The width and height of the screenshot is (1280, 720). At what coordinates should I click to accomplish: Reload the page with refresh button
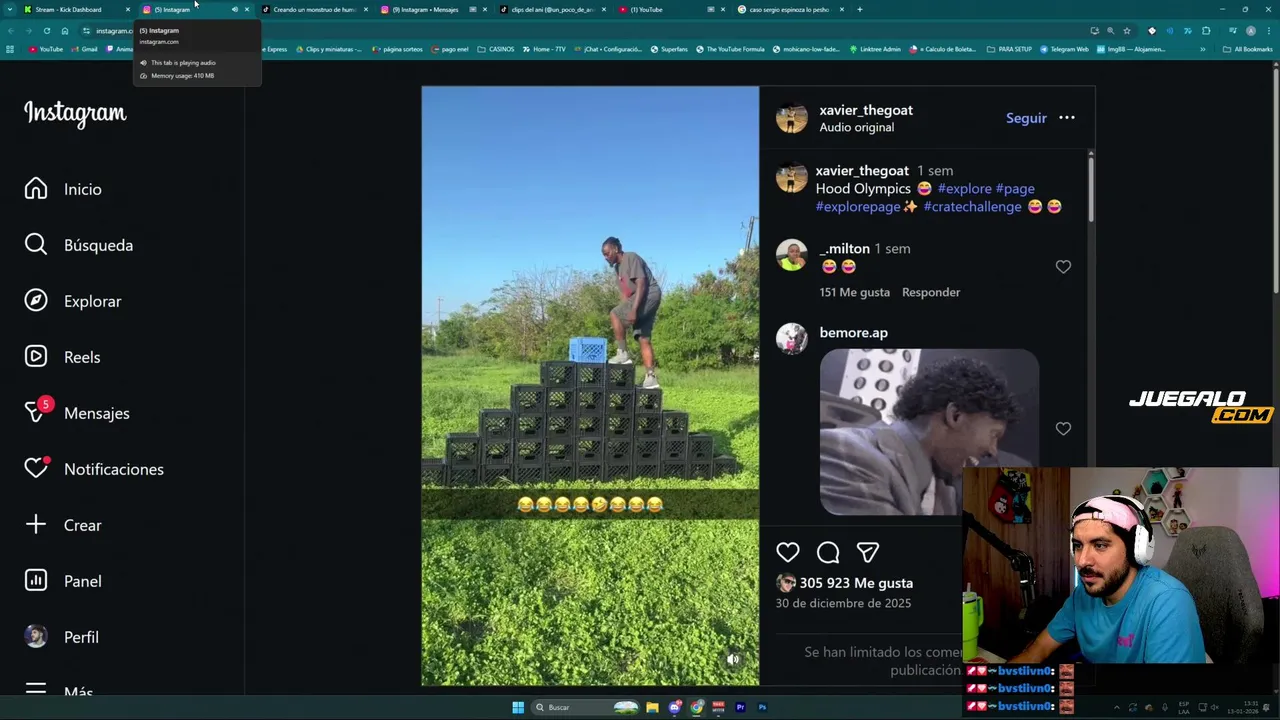coord(46,31)
